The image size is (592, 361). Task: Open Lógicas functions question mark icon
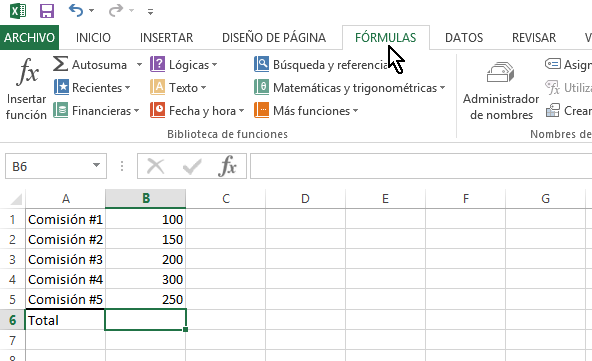point(157,64)
